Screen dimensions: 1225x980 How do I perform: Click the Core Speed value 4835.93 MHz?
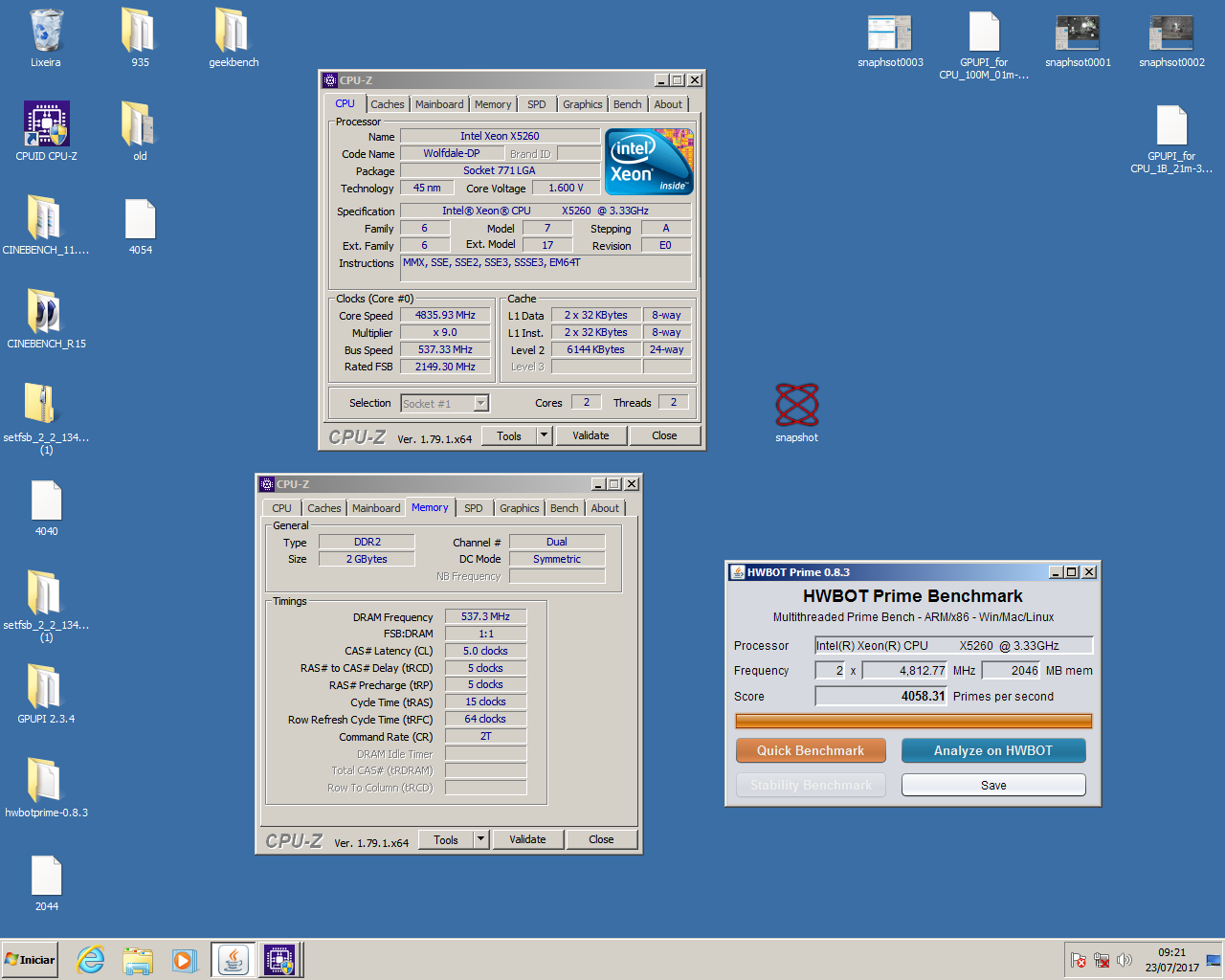pos(445,315)
